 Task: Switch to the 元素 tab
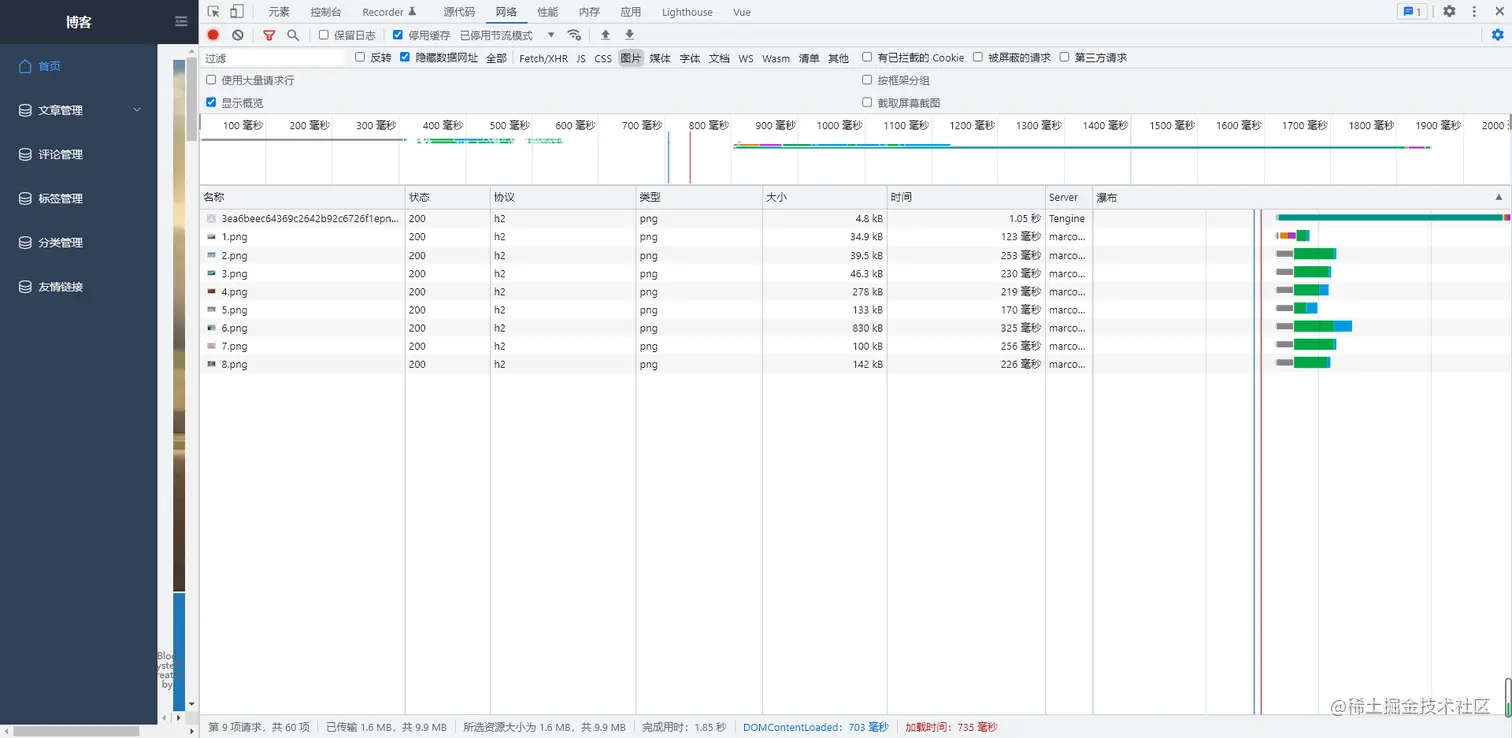click(279, 12)
